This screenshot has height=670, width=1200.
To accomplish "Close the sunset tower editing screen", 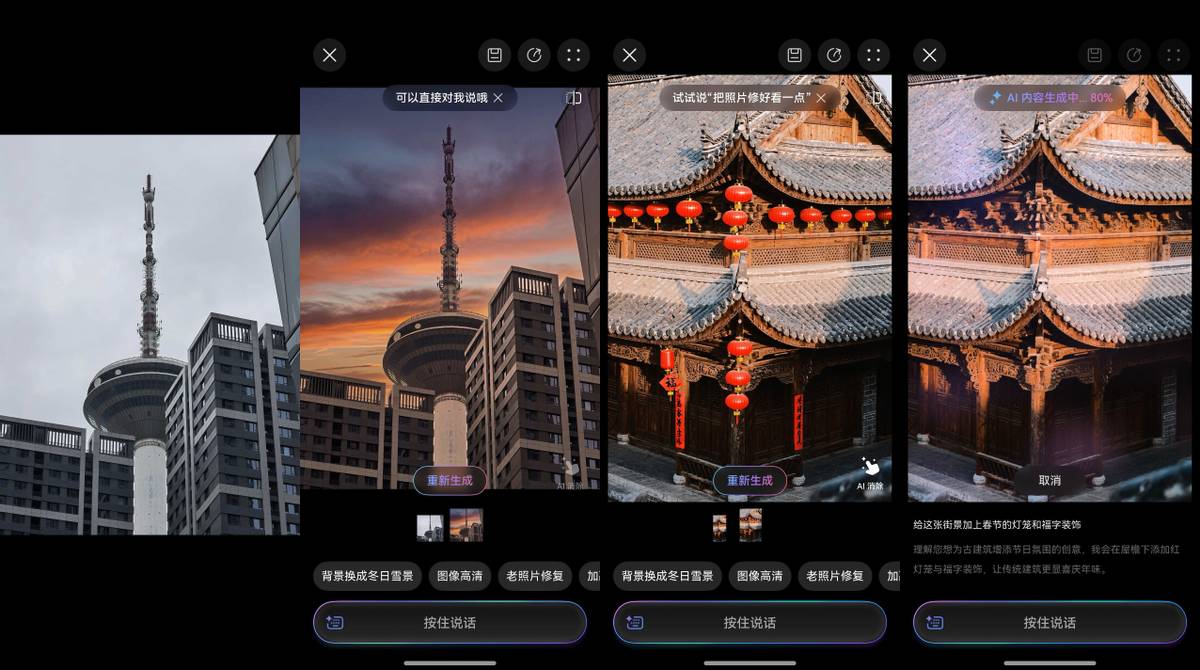I will (329, 55).
